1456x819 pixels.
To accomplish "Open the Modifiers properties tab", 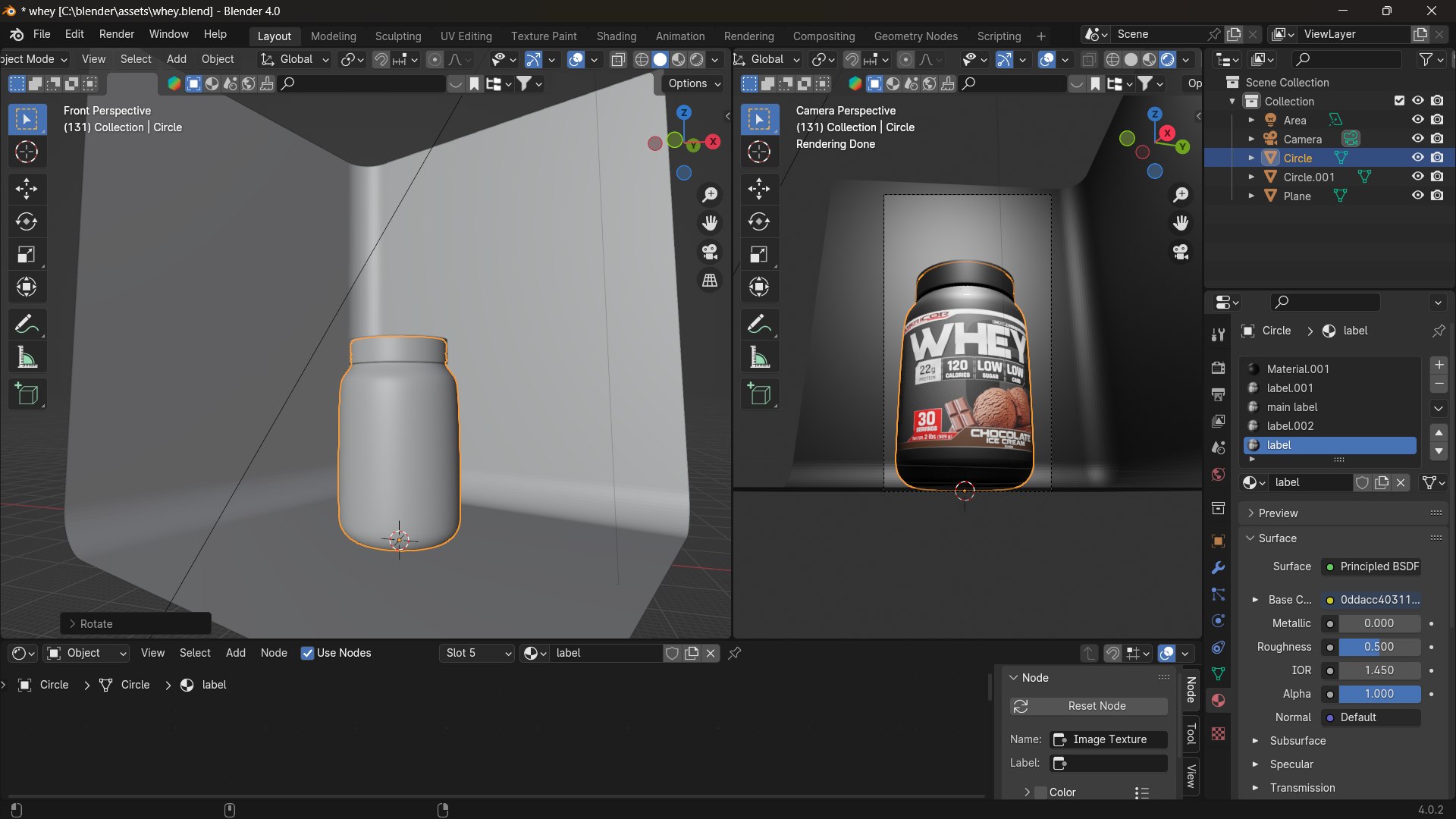I will click(x=1218, y=568).
